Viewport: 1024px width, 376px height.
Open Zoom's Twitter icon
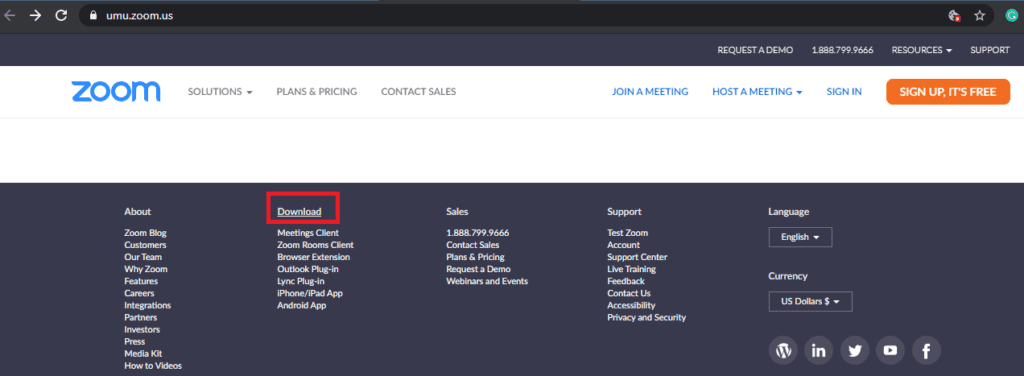(854, 351)
